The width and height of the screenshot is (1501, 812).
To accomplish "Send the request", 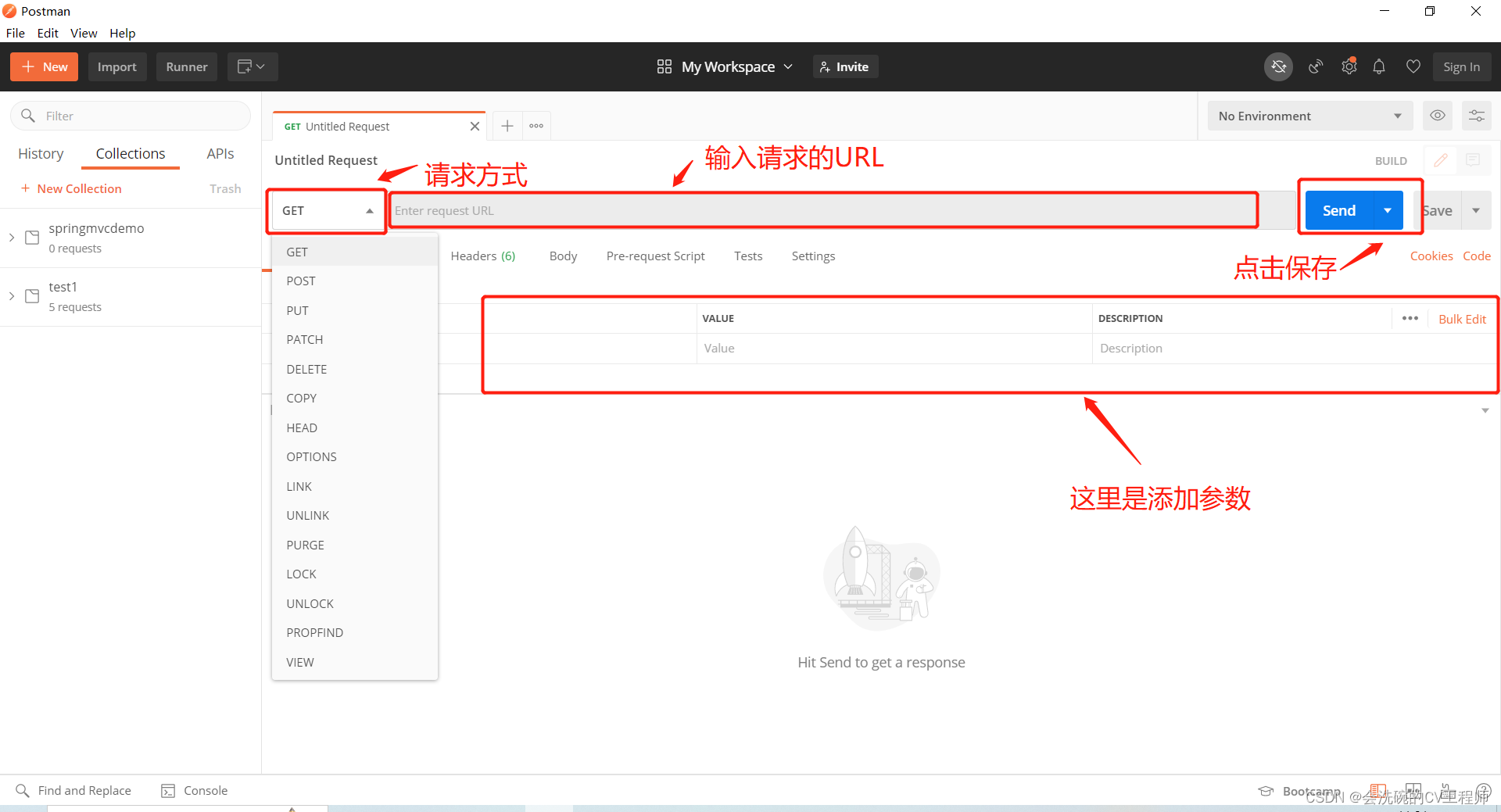I will 1339,211.
